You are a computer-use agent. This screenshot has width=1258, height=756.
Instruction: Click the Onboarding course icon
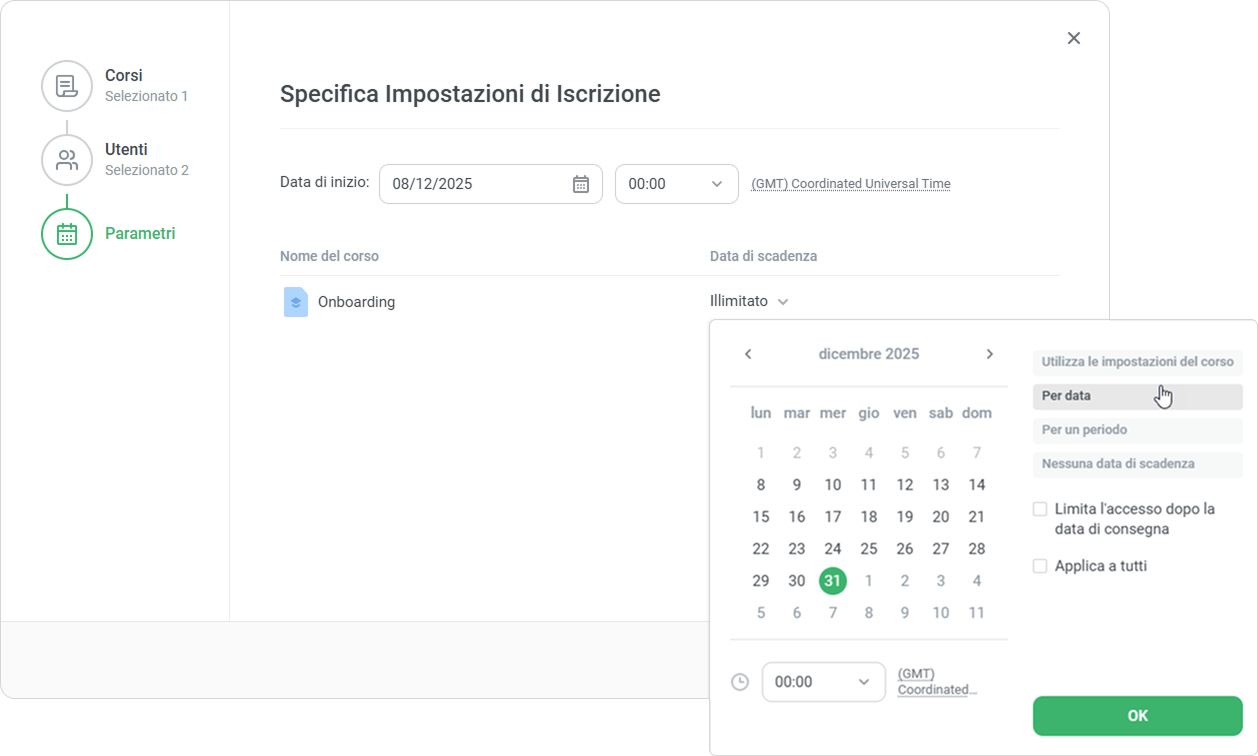[296, 302]
